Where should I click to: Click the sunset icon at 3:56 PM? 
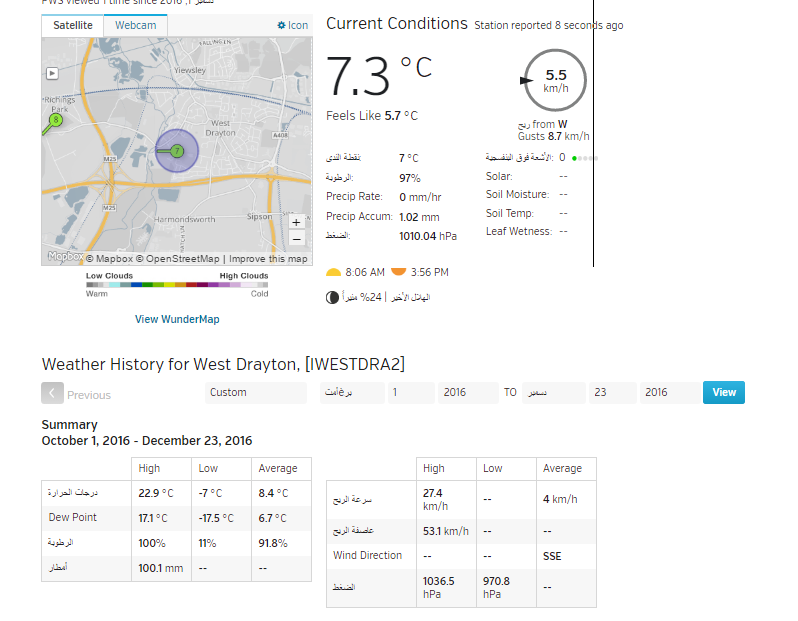(398, 271)
